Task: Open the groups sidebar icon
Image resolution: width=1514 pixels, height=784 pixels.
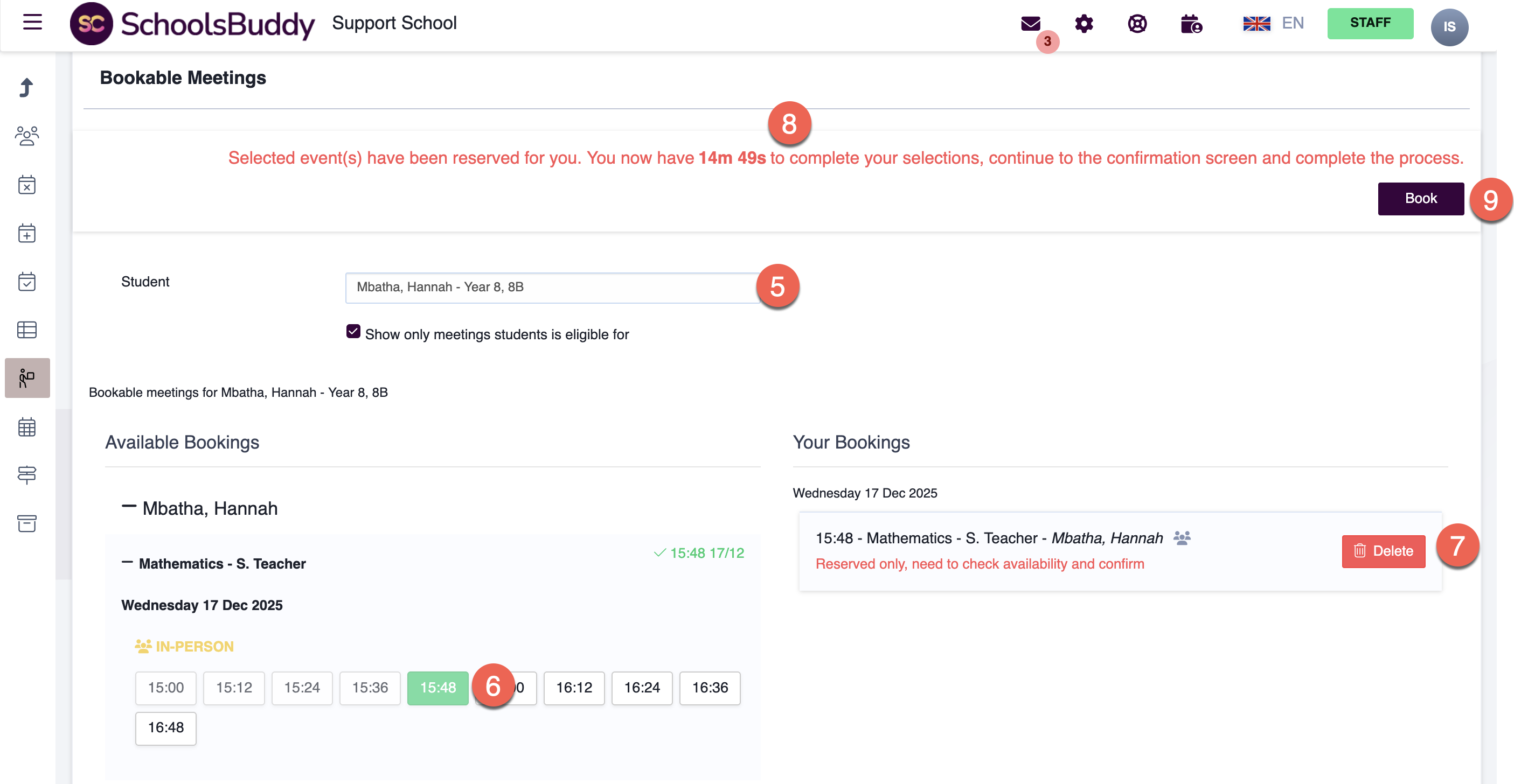Action: [26, 136]
